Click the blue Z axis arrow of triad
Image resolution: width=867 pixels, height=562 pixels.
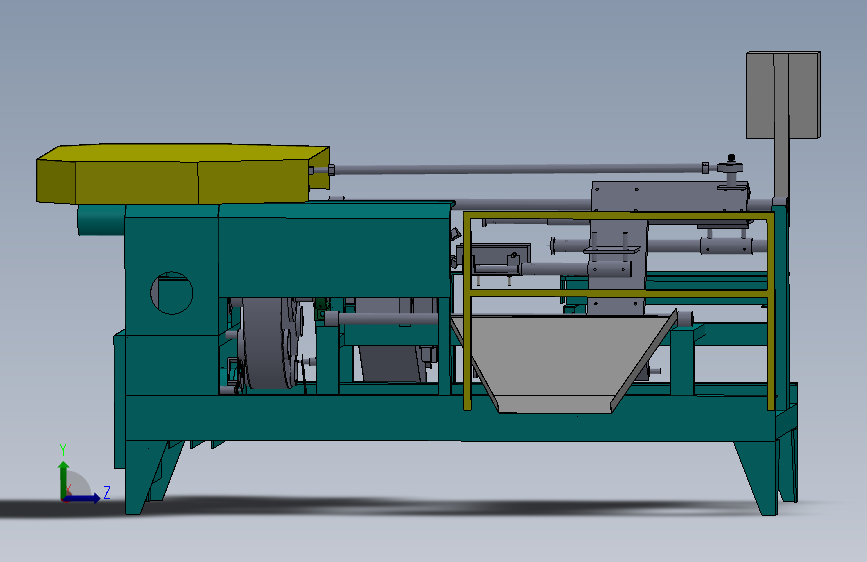coord(82,498)
